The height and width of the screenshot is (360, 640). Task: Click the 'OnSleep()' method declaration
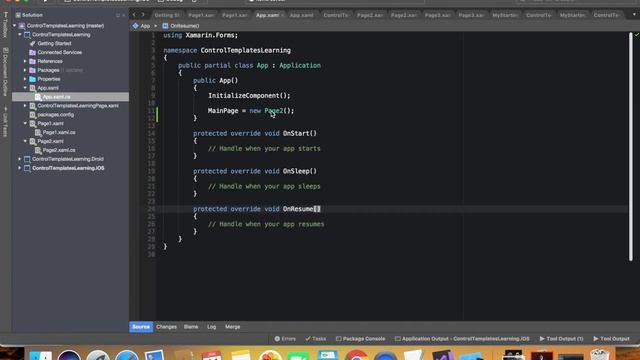255,171
